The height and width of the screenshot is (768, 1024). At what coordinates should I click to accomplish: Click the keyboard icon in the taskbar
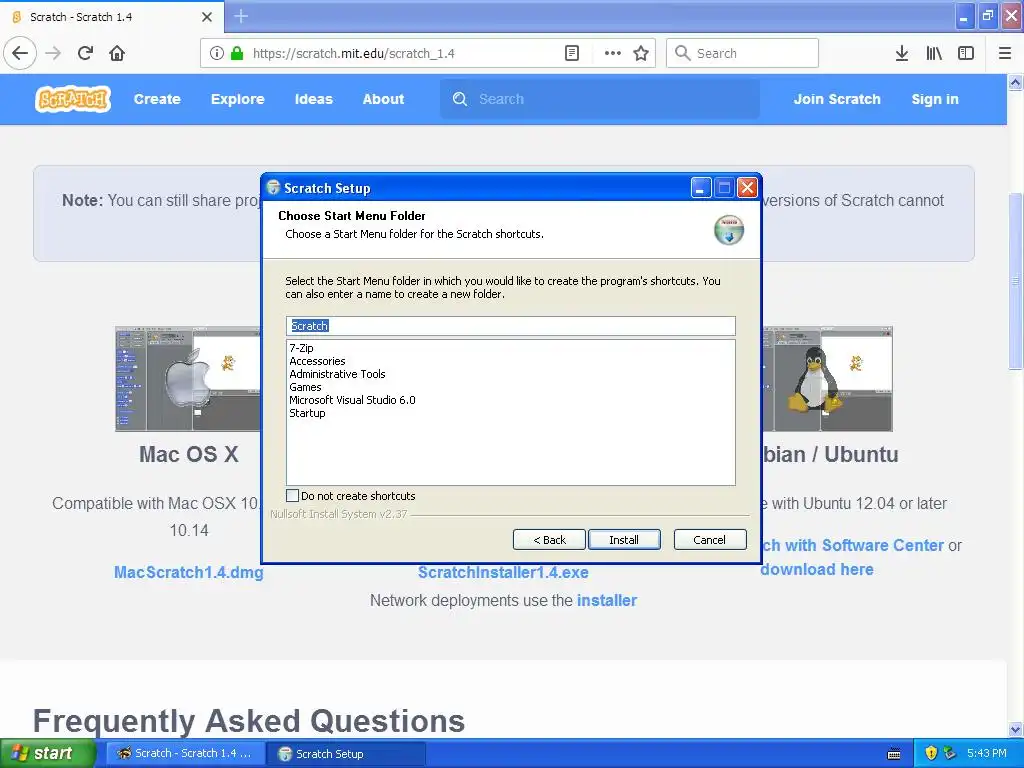pos(894,754)
